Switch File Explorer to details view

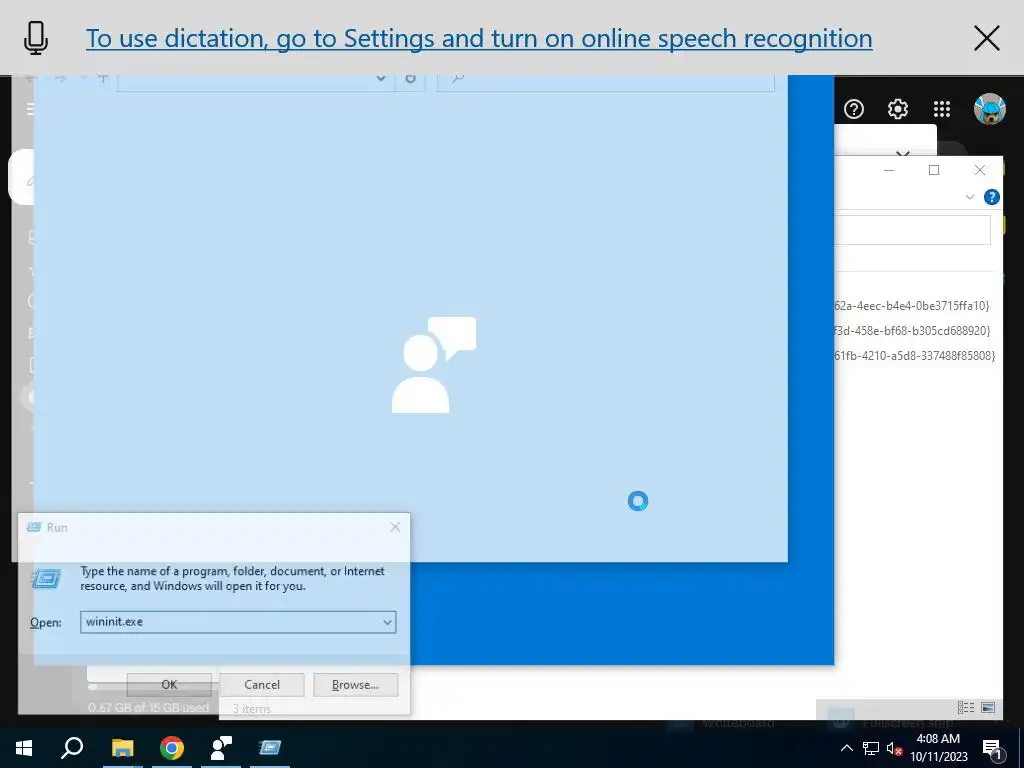coord(966,707)
